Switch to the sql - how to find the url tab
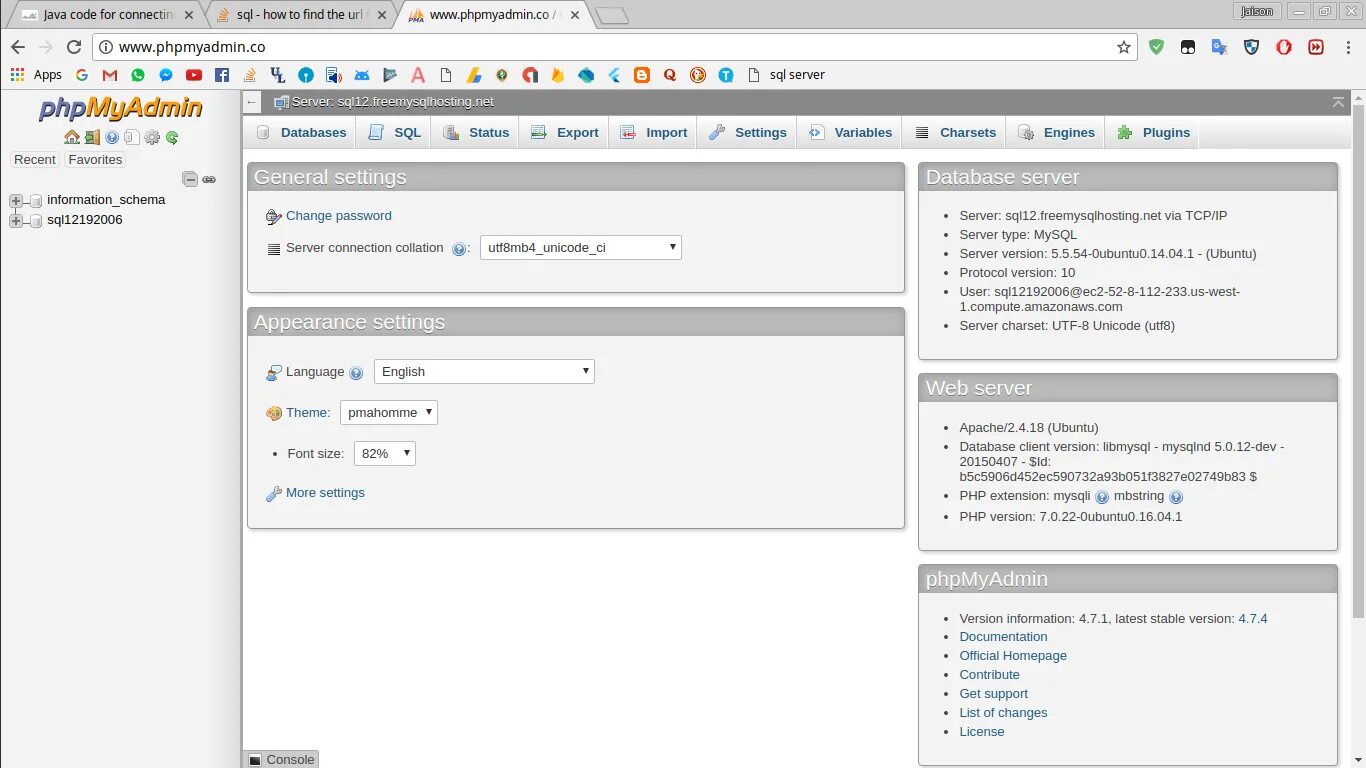Viewport: 1366px width, 768px height. 300,15
